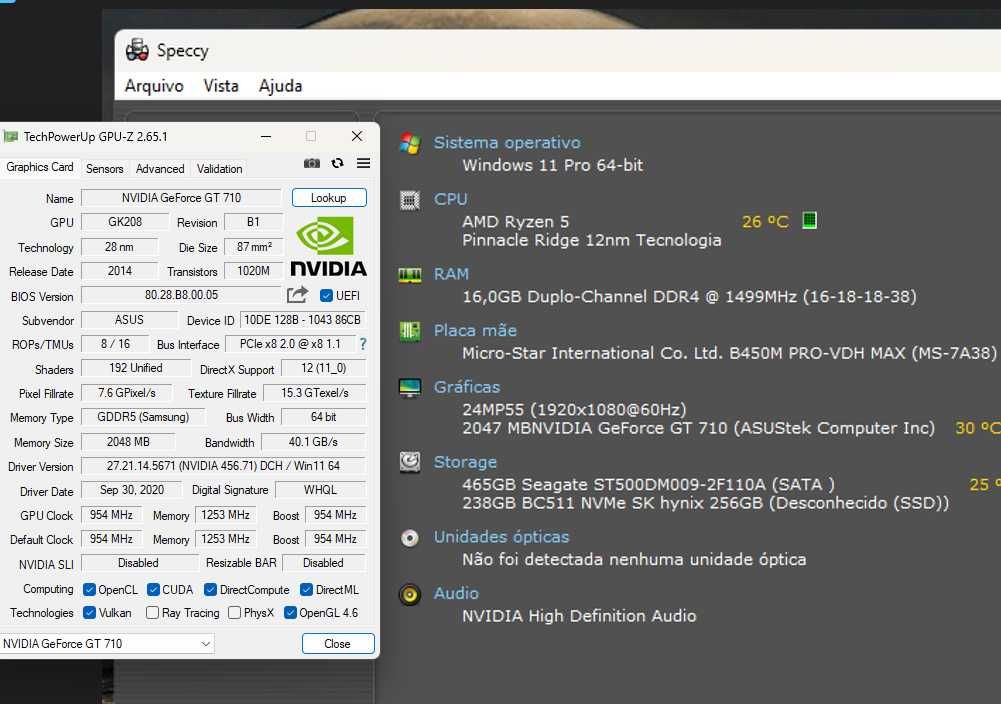Screen dimensions: 1001x704
Task: Switch to the Sensors tab
Action: (x=105, y=169)
